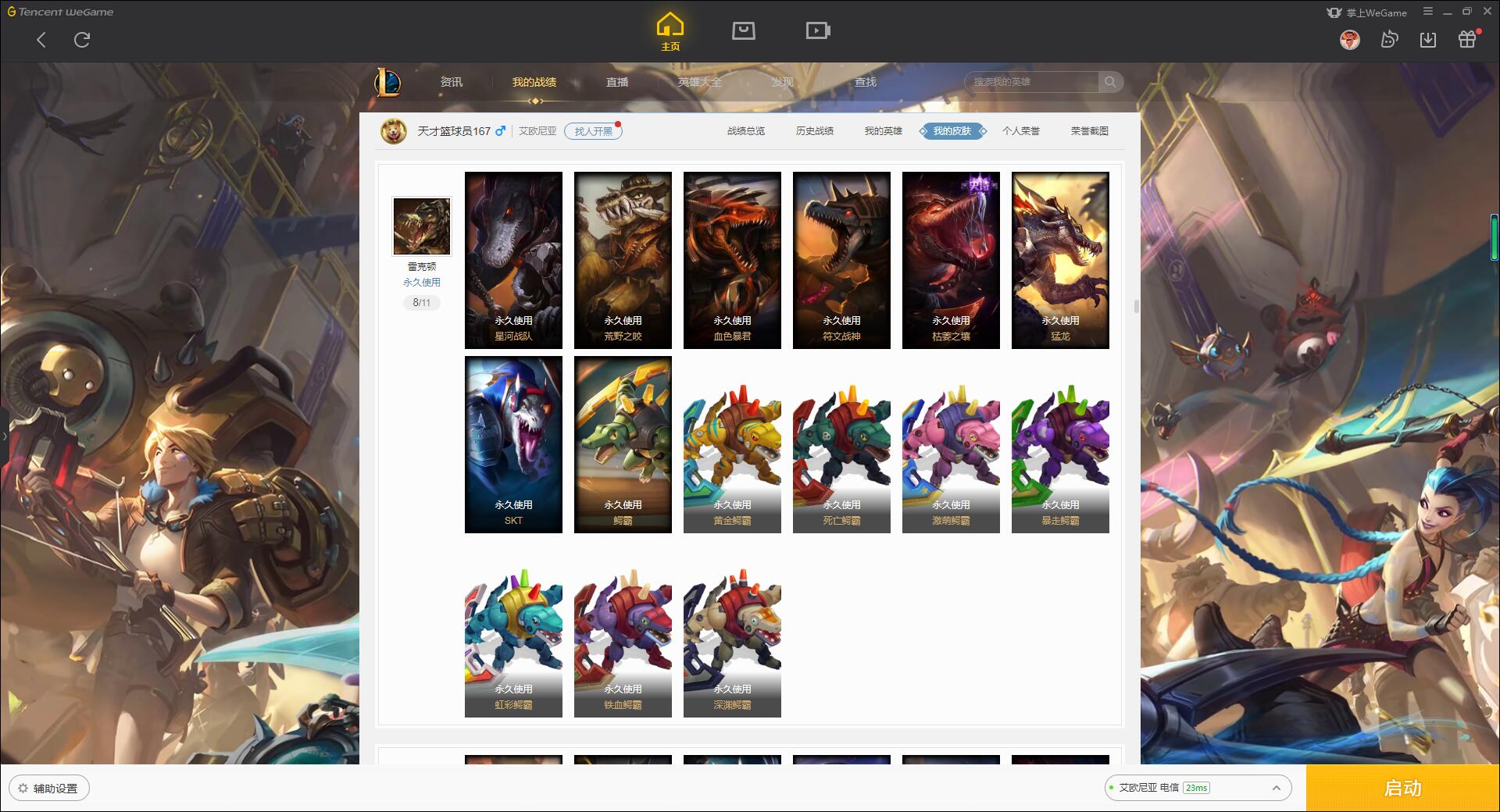Click the 艾欧尼亚 server label beside name

[x=537, y=131]
